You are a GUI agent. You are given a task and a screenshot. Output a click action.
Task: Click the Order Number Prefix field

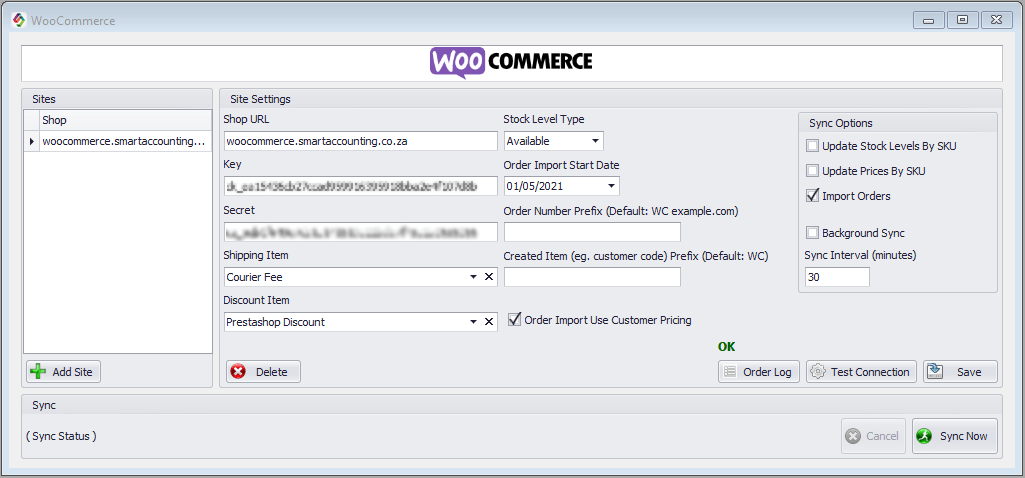coord(592,231)
